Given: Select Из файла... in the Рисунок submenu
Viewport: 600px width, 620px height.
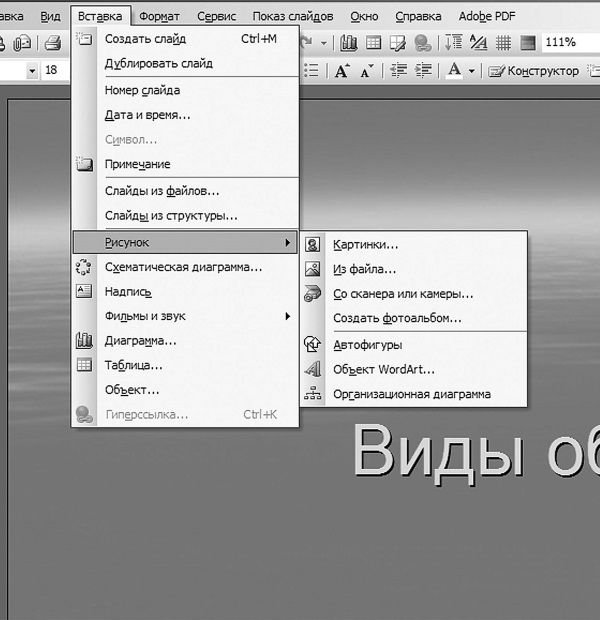Looking at the screenshot, I should pyautogui.click(x=365, y=269).
